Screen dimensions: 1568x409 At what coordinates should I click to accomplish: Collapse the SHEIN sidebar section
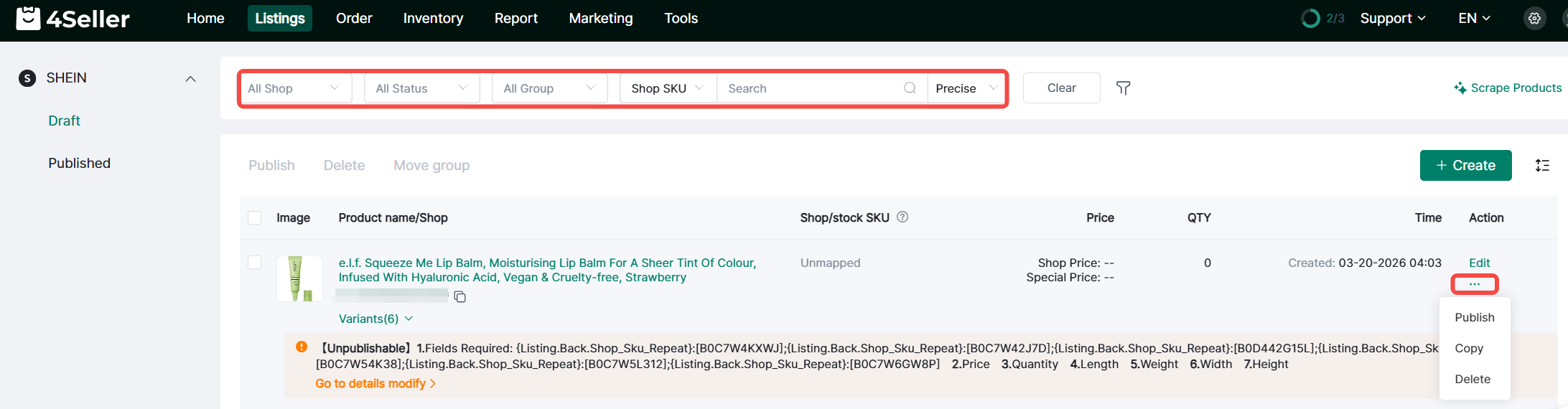pyautogui.click(x=190, y=79)
